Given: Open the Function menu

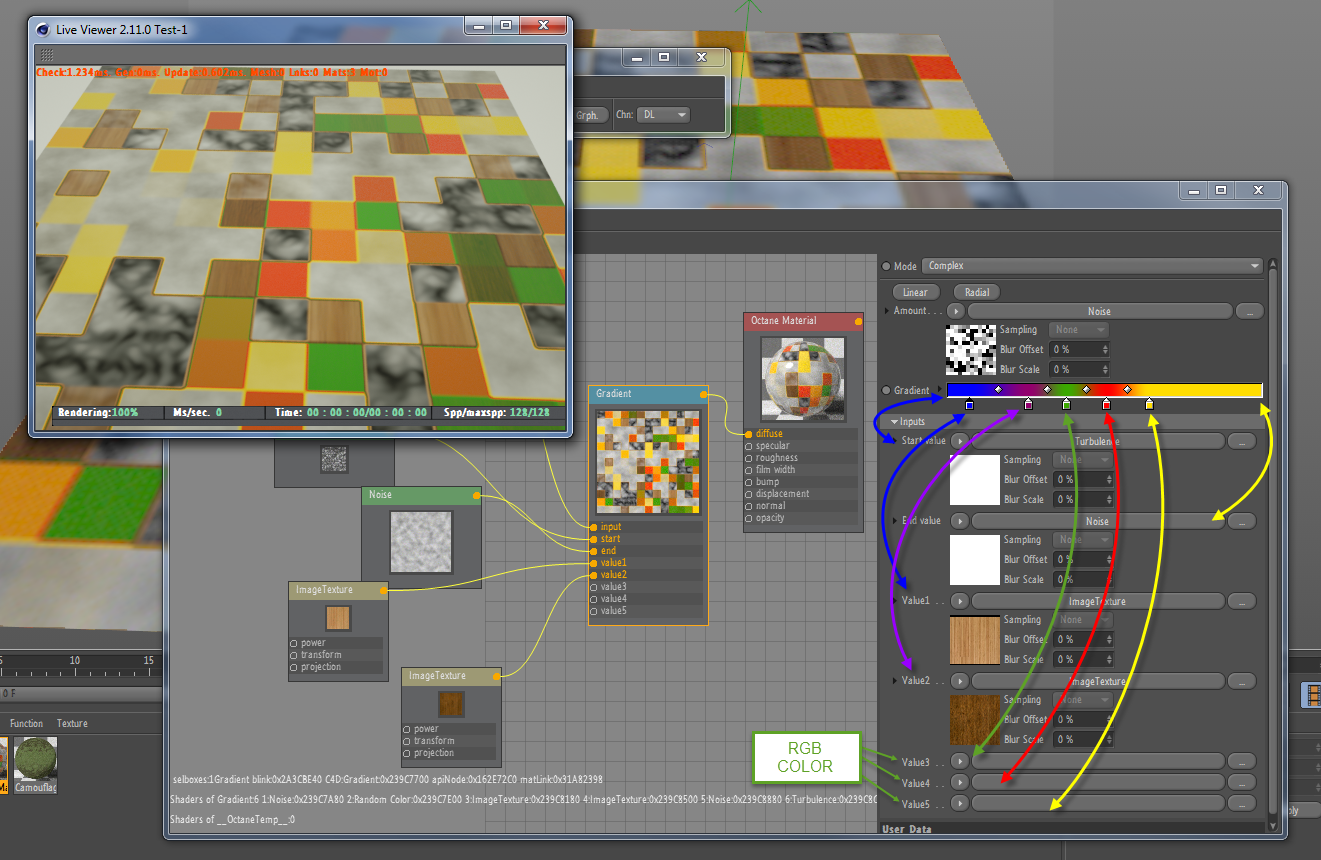Looking at the screenshot, I should (27, 723).
